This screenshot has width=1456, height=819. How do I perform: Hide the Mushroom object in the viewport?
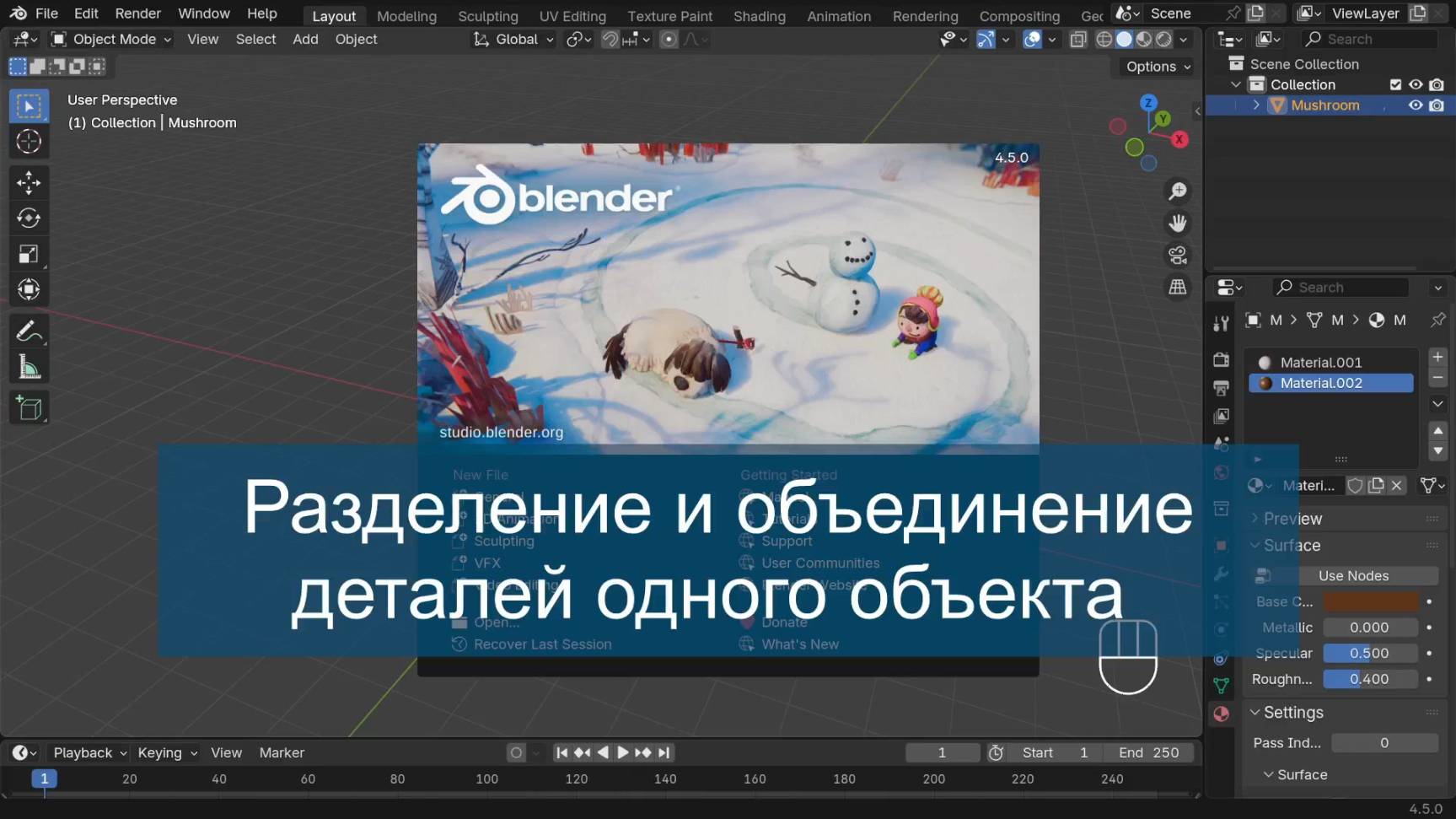tap(1416, 105)
